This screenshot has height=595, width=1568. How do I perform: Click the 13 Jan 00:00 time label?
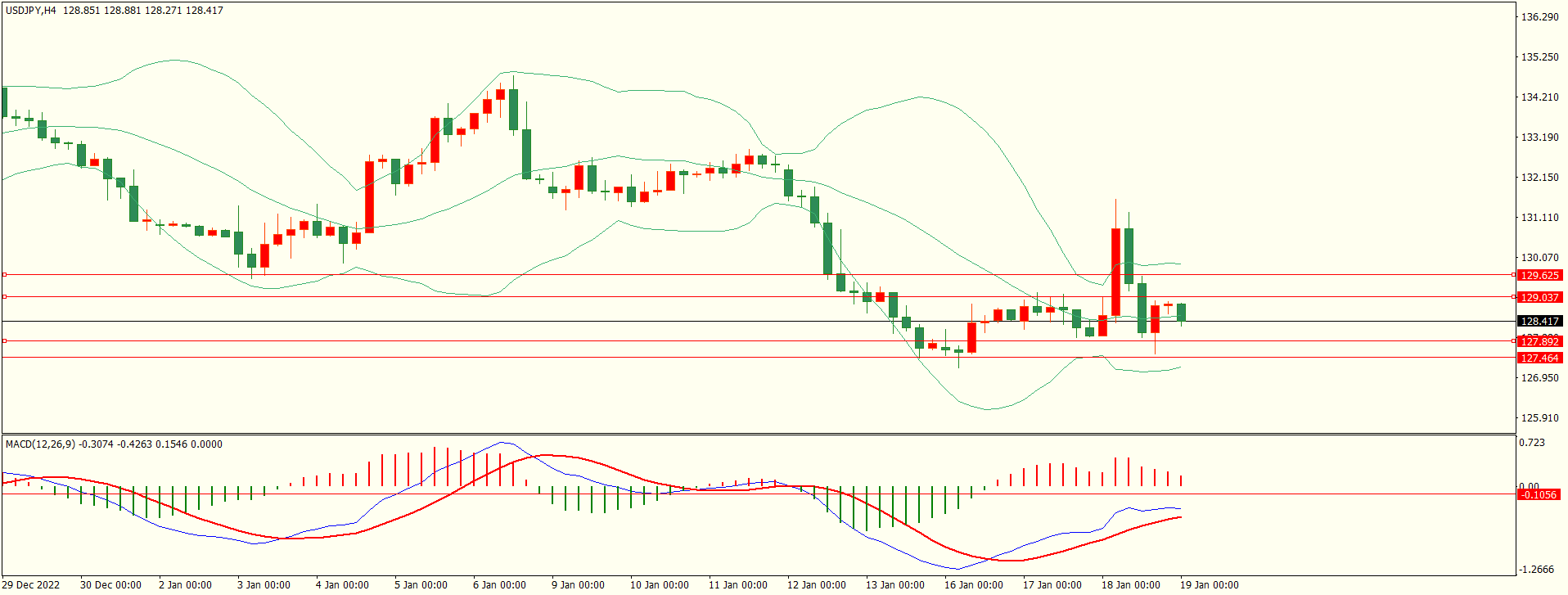coord(894,585)
